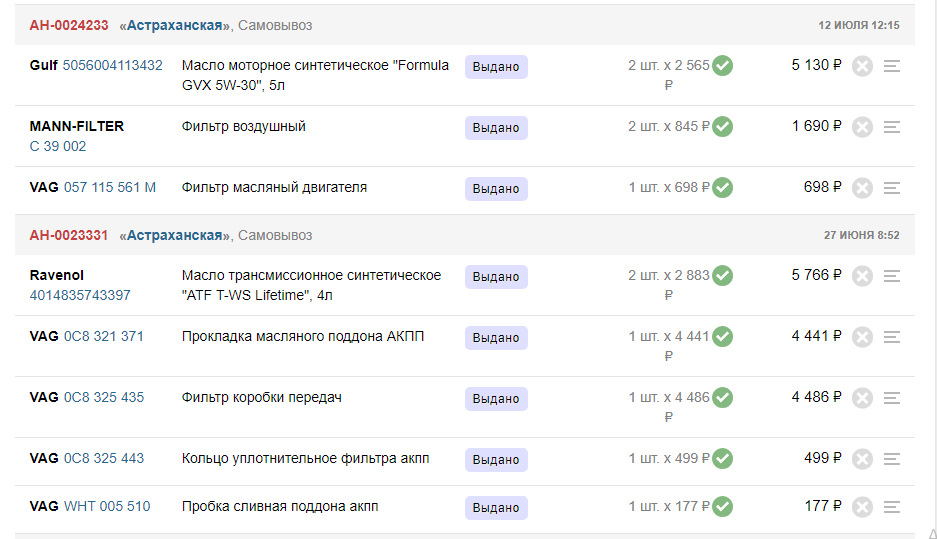The height and width of the screenshot is (539, 937).
Task: Open part number 5056004113432
Action: click(x=112, y=65)
